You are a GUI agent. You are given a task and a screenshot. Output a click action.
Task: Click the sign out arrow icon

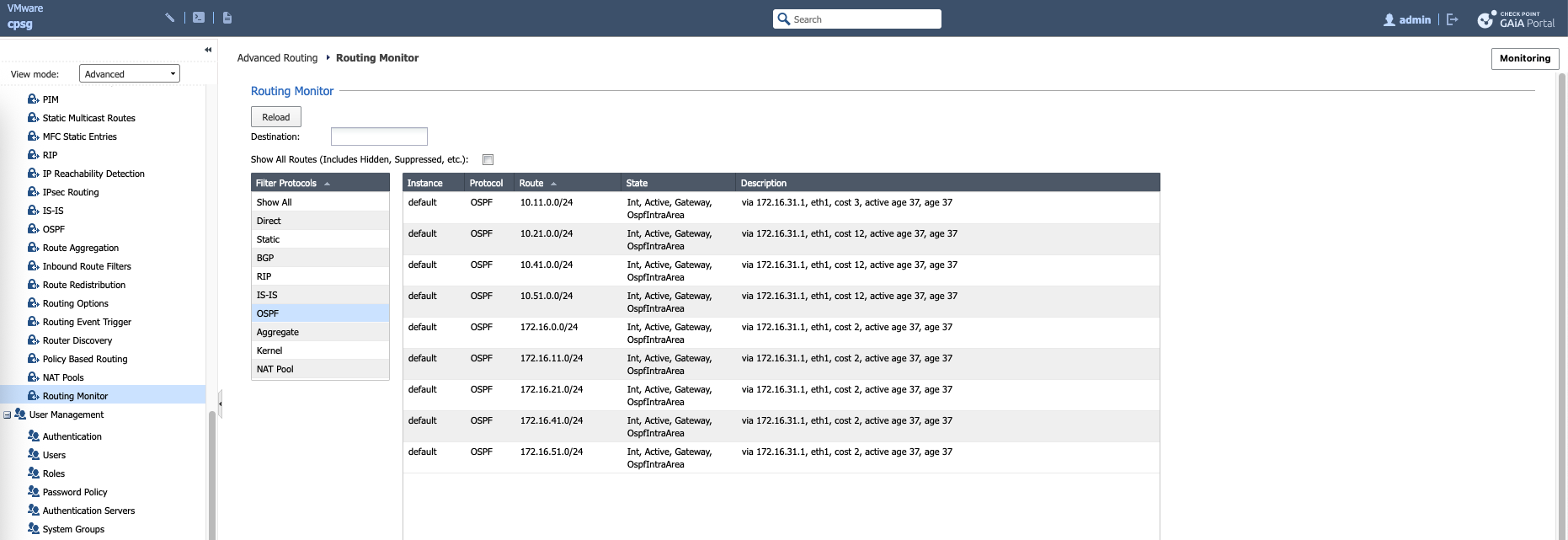coord(1453,19)
